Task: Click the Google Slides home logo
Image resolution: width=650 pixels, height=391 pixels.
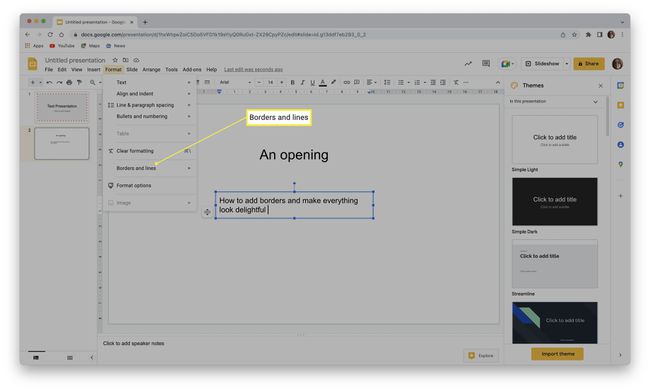Action: (32, 64)
